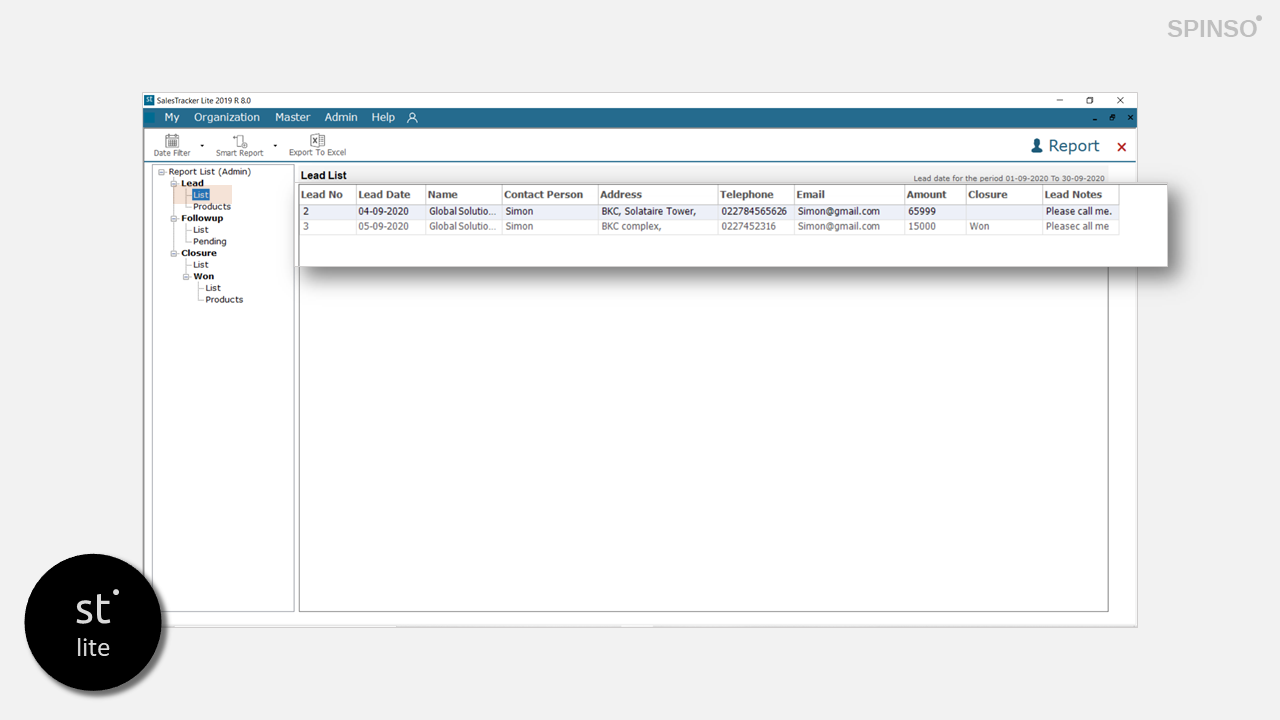Select Pending under Followup
The image size is (1280, 720).
point(209,242)
